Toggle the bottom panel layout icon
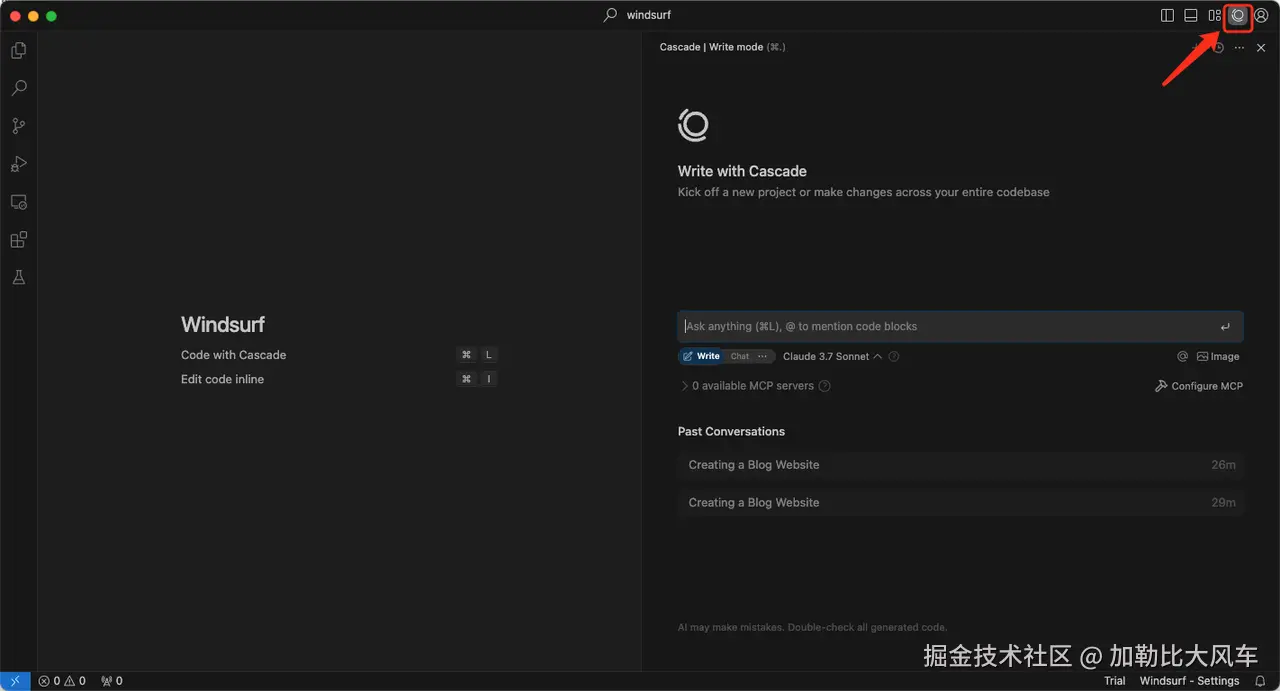 pos(1191,16)
